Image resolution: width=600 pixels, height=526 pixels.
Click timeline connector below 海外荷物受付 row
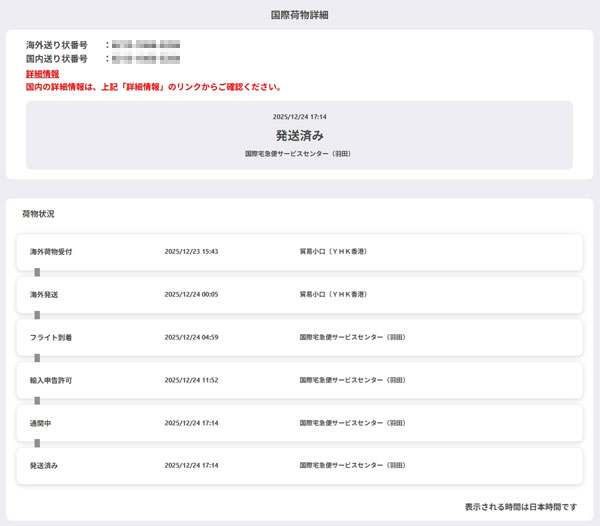(x=37, y=272)
